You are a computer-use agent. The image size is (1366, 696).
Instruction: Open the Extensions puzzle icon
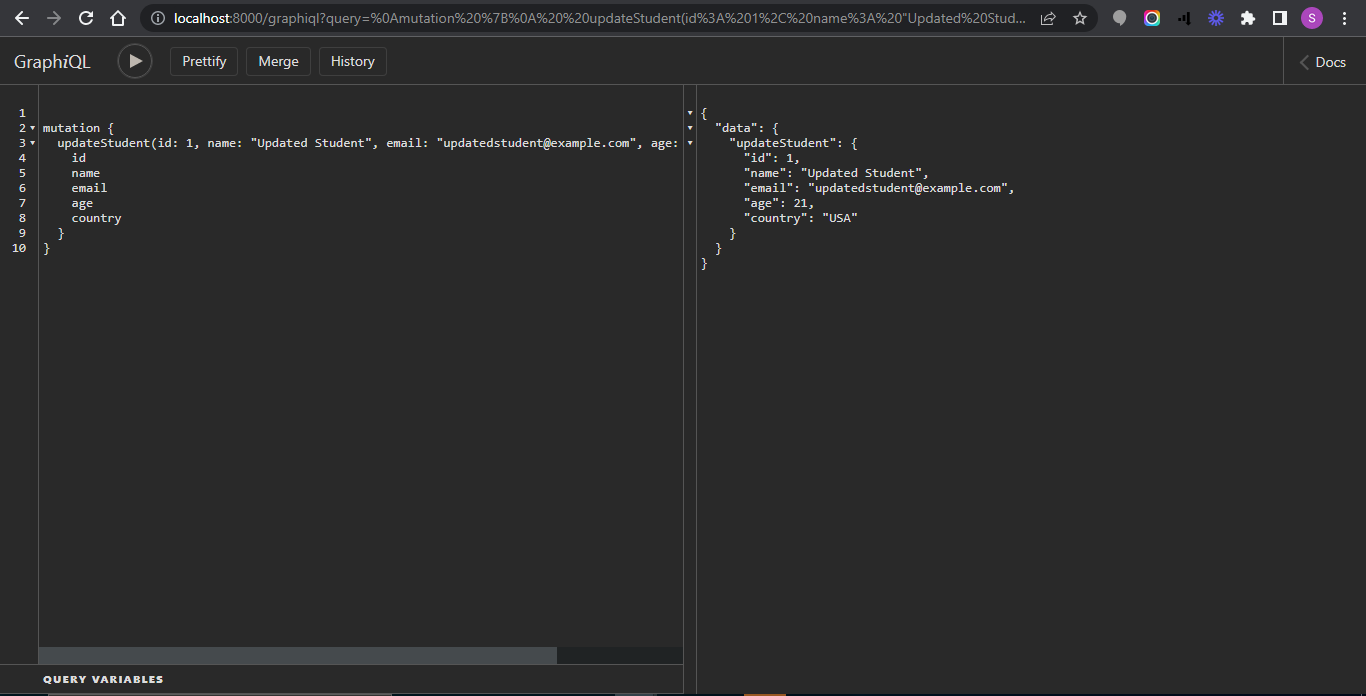(x=1247, y=18)
